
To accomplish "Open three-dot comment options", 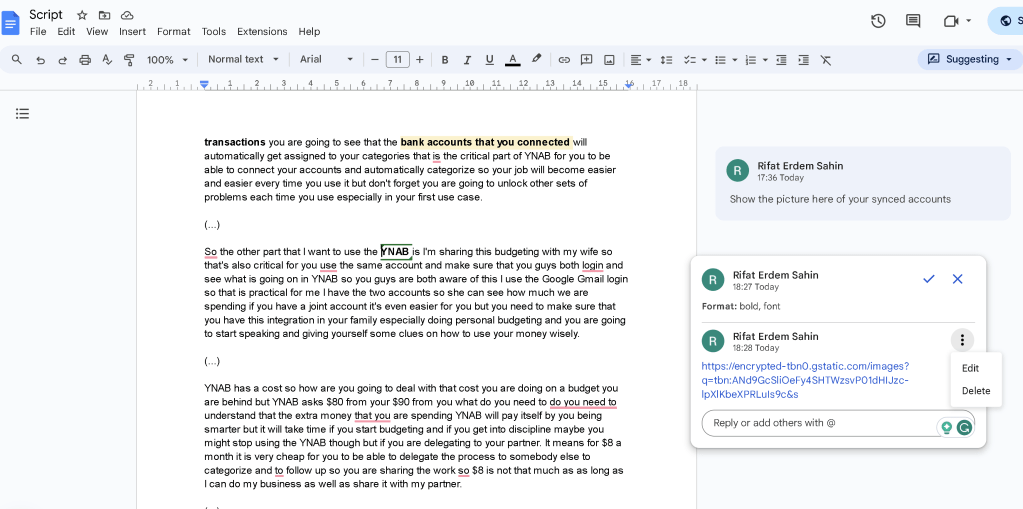I will pyautogui.click(x=962, y=340).
